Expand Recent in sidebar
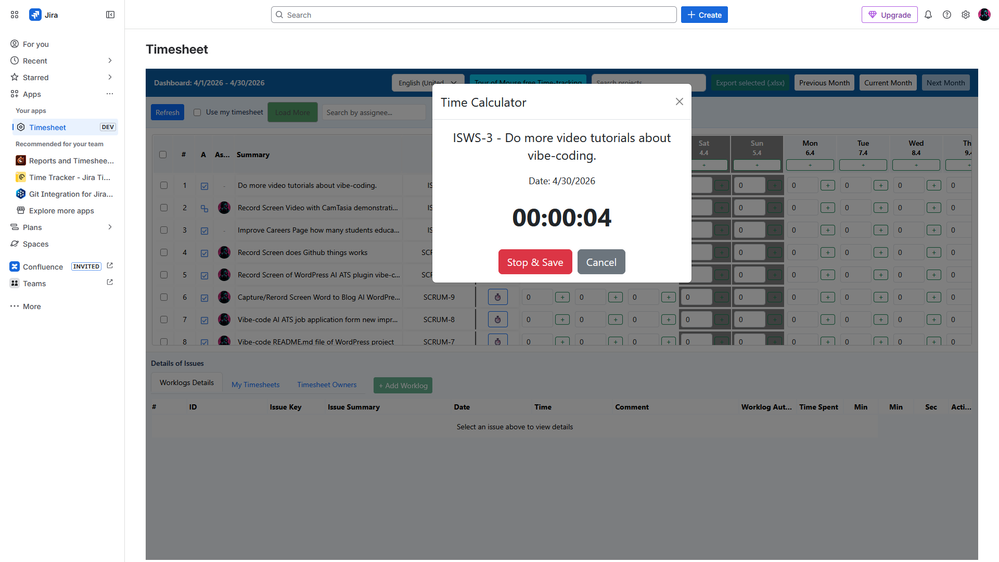The image size is (999, 562). 110,61
